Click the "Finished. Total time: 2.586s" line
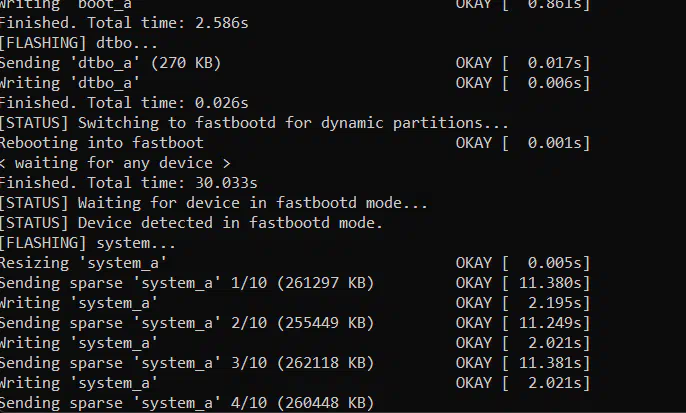This screenshot has height=413, width=686. [x=124, y=23]
